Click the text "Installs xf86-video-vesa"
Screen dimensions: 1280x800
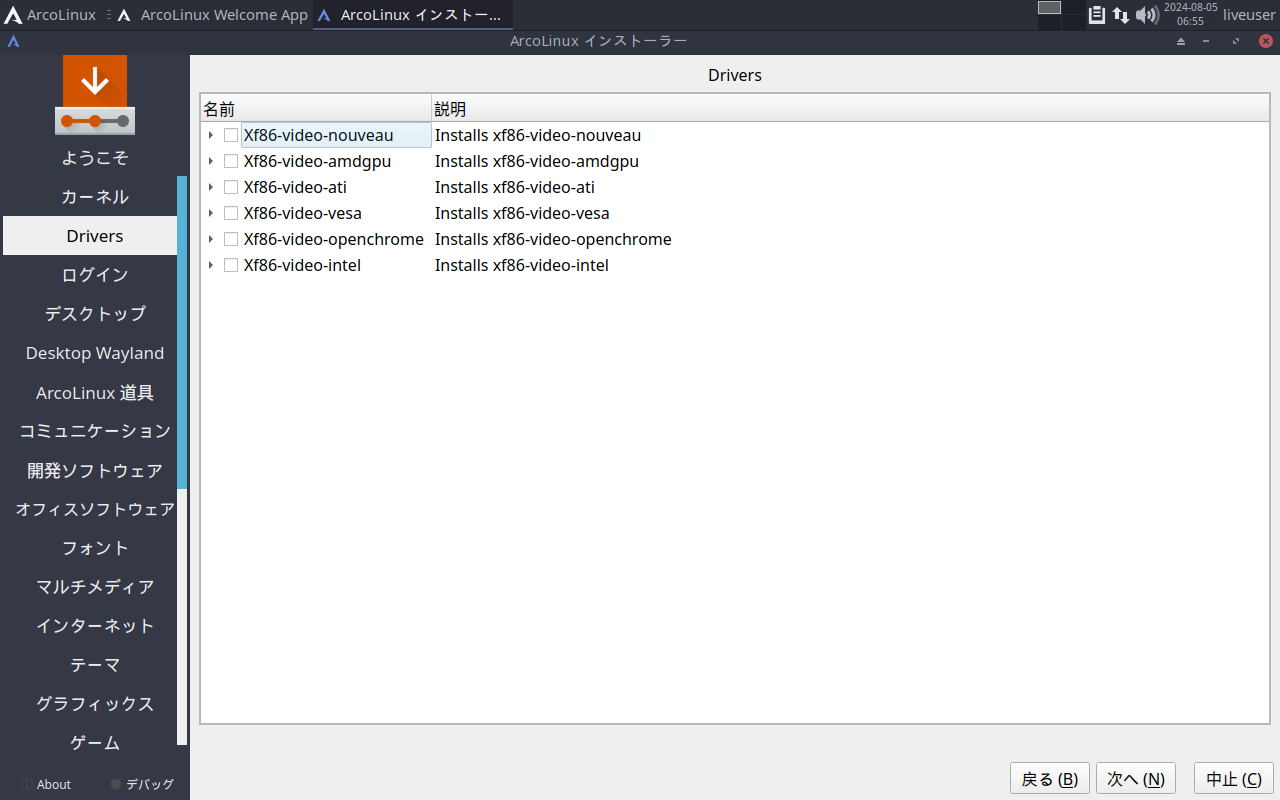point(522,213)
